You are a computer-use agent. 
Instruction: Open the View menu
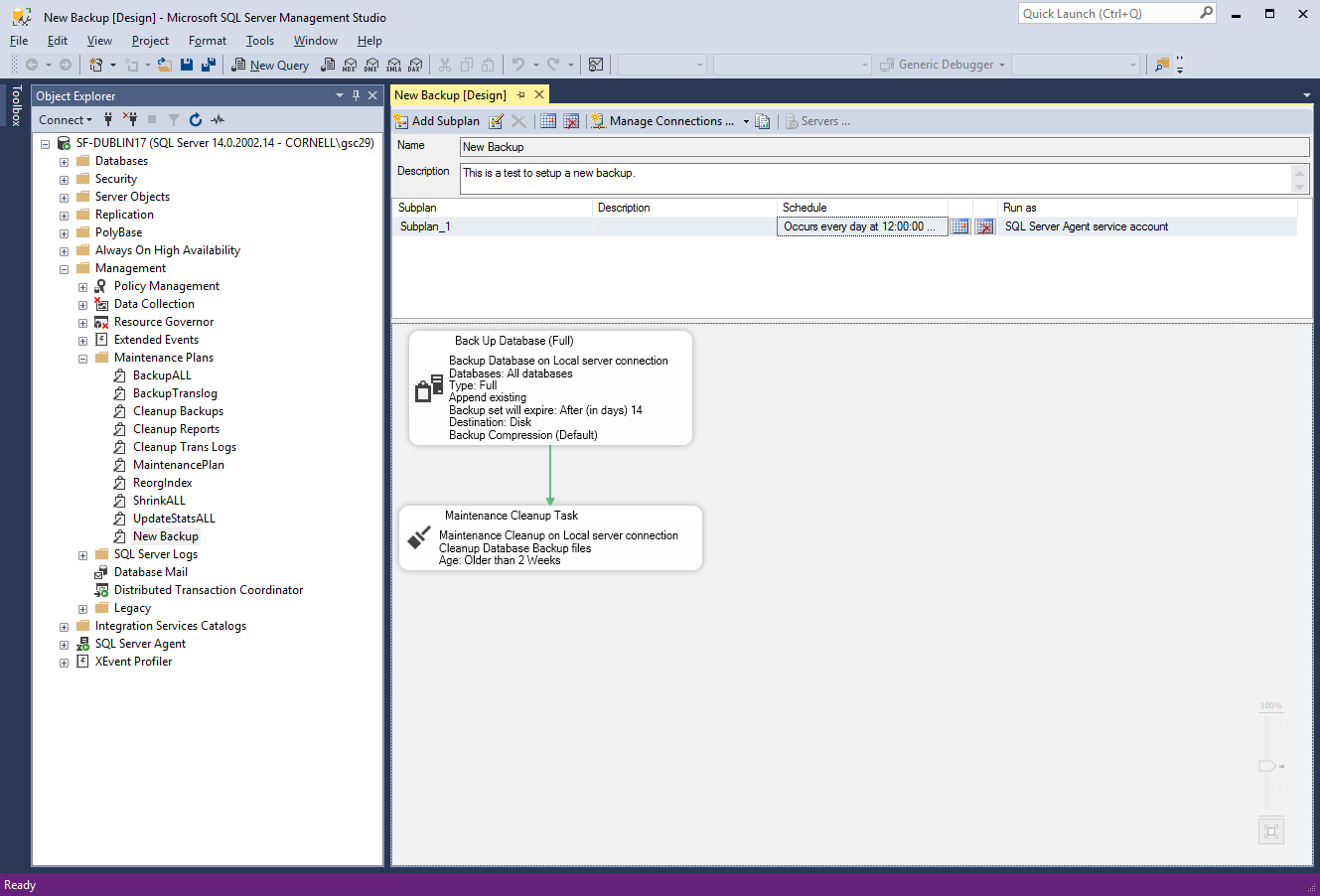(99, 41)
